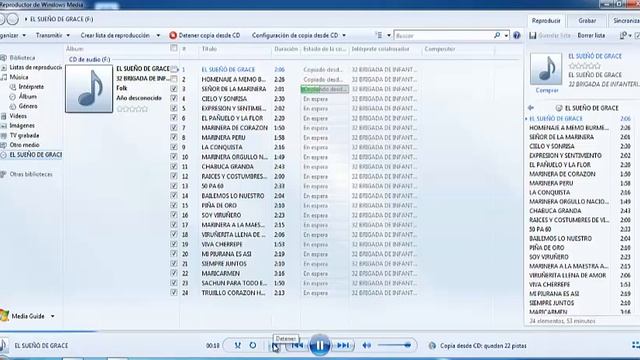Open Otras bibliotecas in sidebar
The height and width of the screenshot is (360, 640).
[31, 174]
